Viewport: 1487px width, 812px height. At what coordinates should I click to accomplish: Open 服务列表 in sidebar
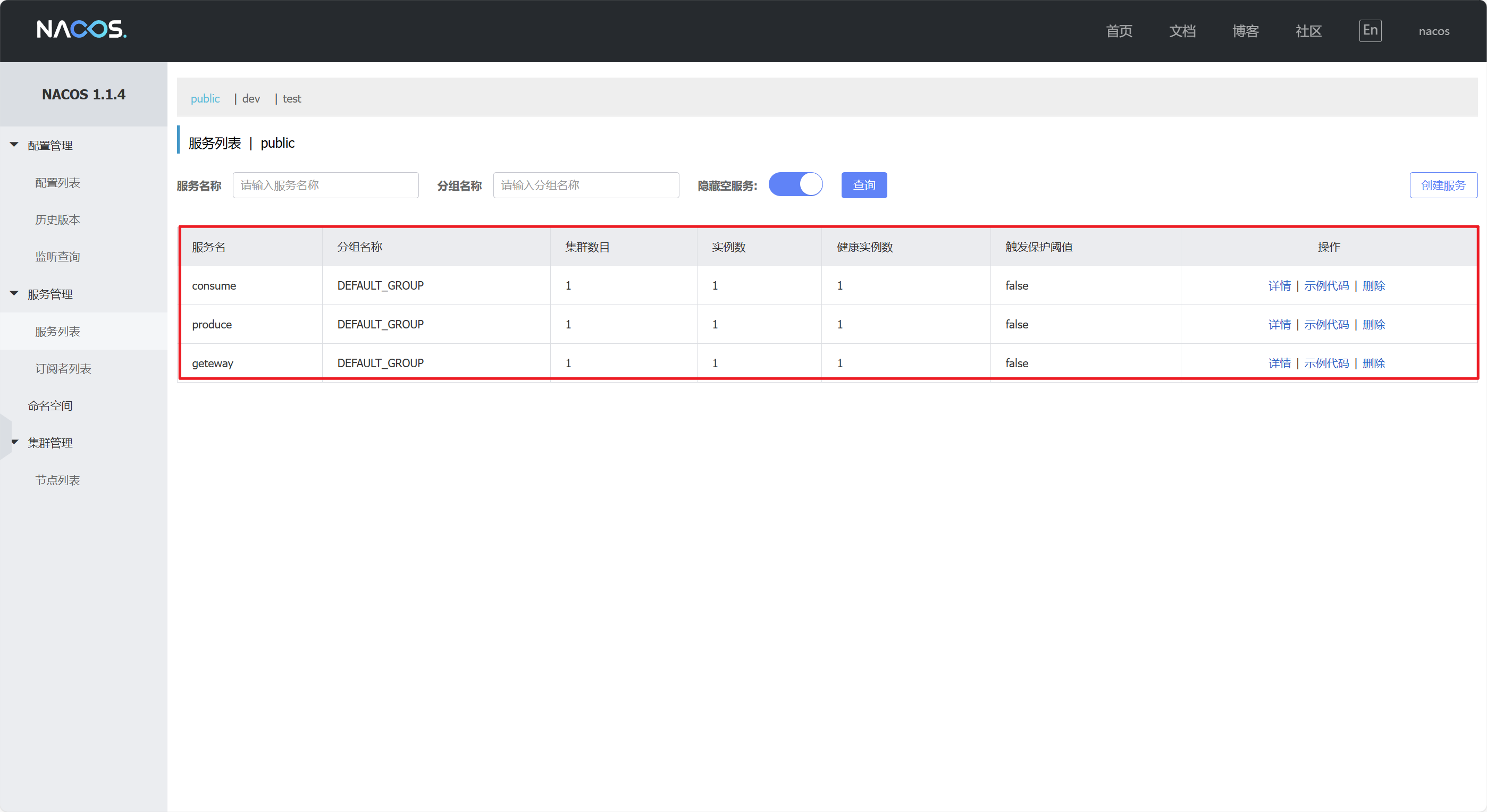click(x=58, y=331)
